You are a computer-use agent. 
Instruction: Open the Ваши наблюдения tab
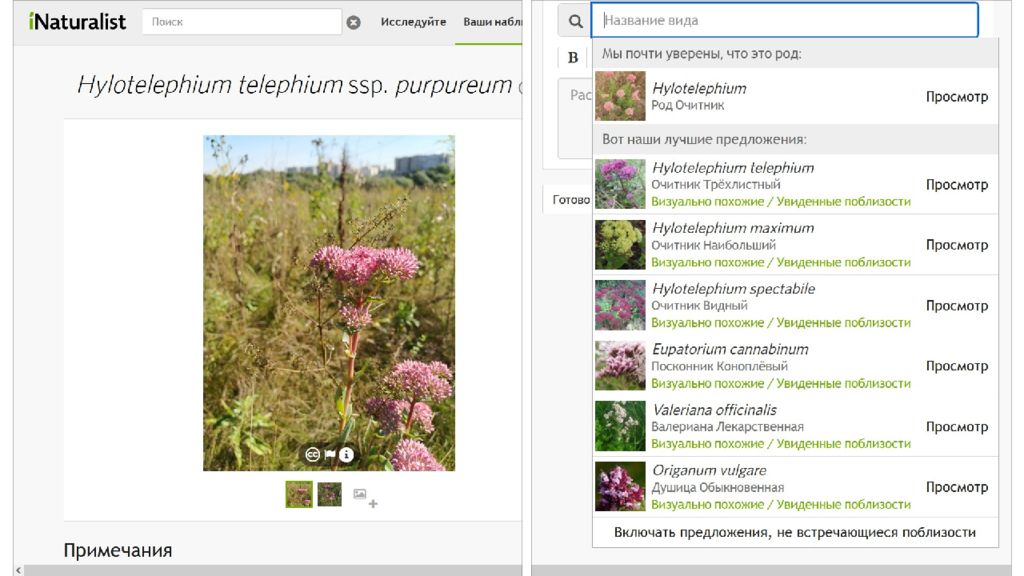[x=492, y=22]
